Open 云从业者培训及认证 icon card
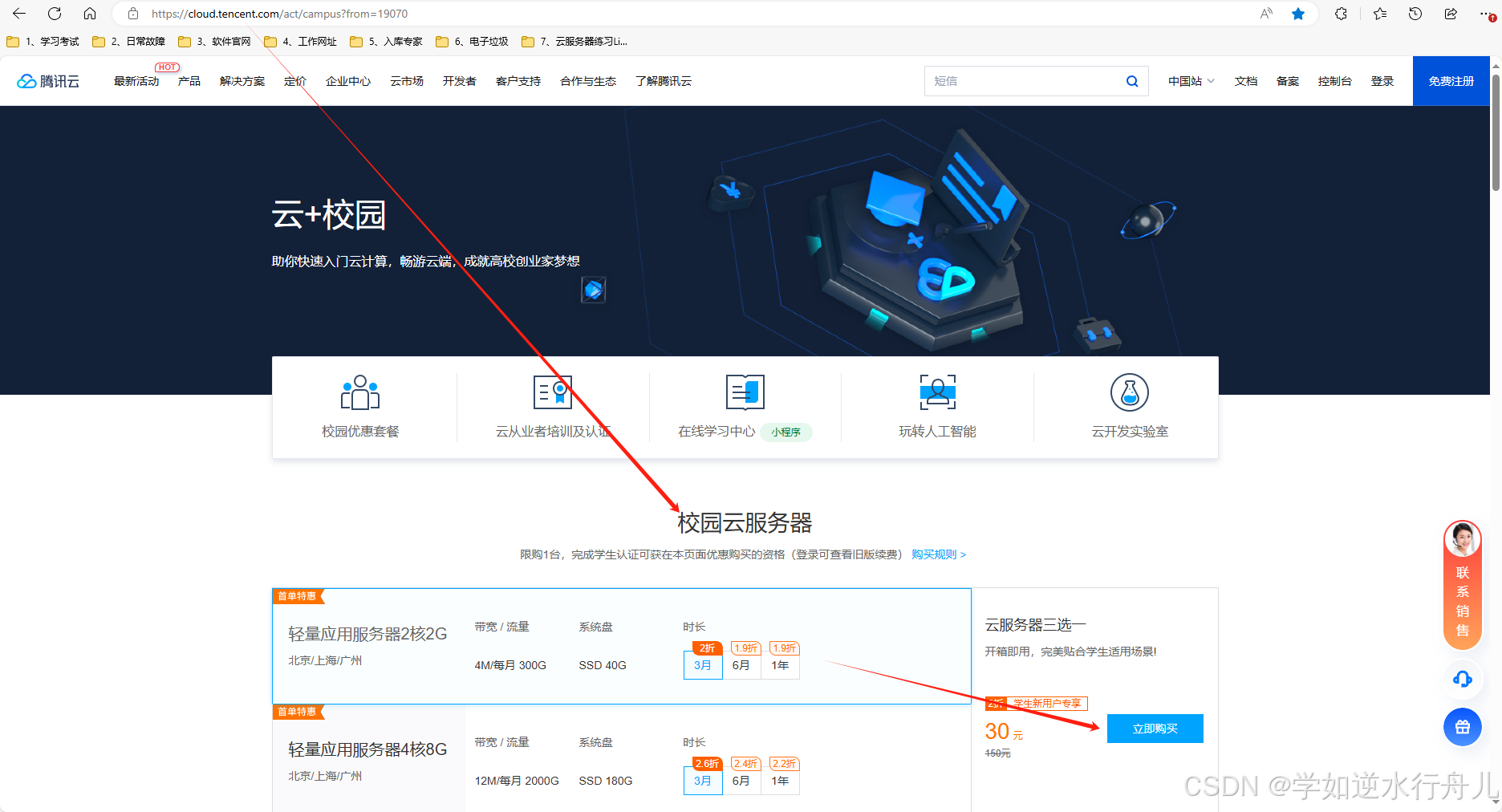This screenshot has width=1502, height=812. point(553,407)
